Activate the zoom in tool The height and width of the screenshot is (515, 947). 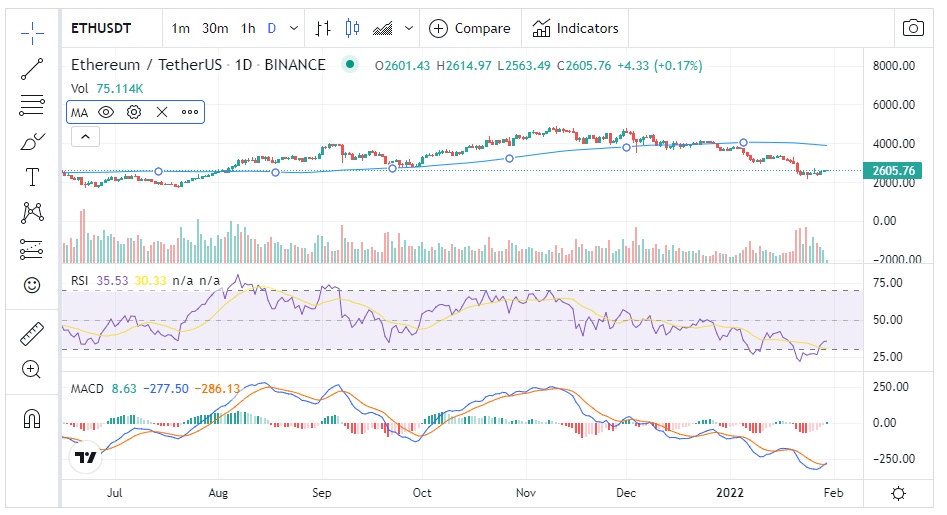pyautogui.click(x=31, y=369)
